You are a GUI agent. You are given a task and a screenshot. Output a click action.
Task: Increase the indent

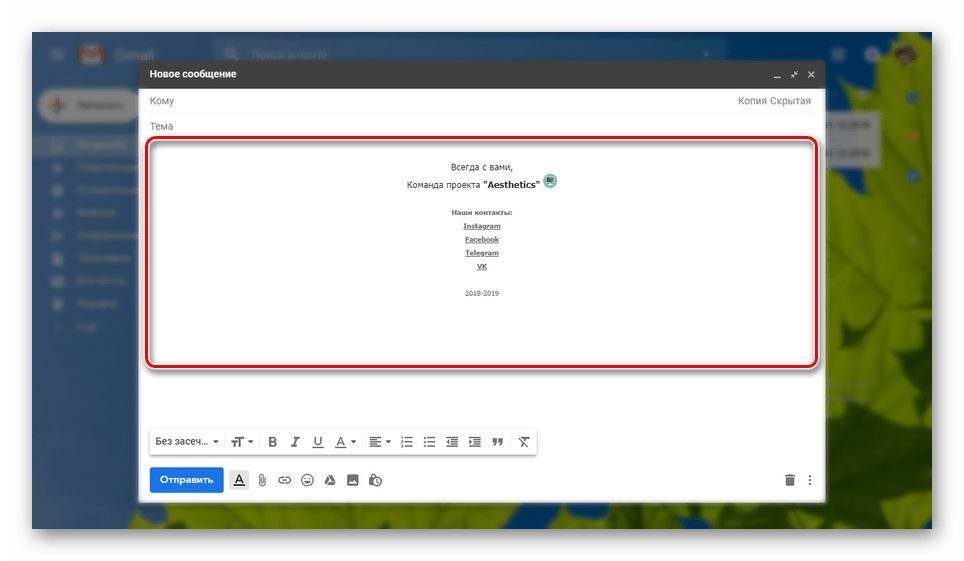pos(475,442)
